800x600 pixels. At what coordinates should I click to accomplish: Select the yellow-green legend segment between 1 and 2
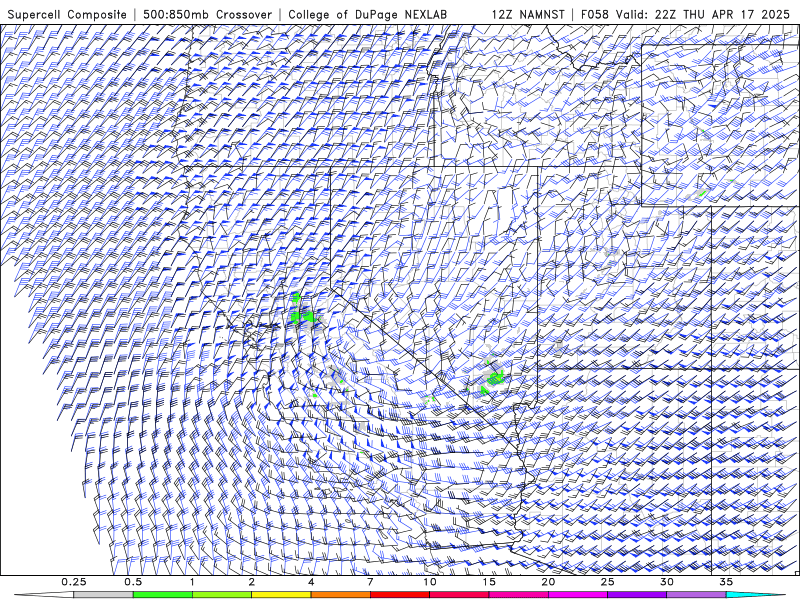222,595
